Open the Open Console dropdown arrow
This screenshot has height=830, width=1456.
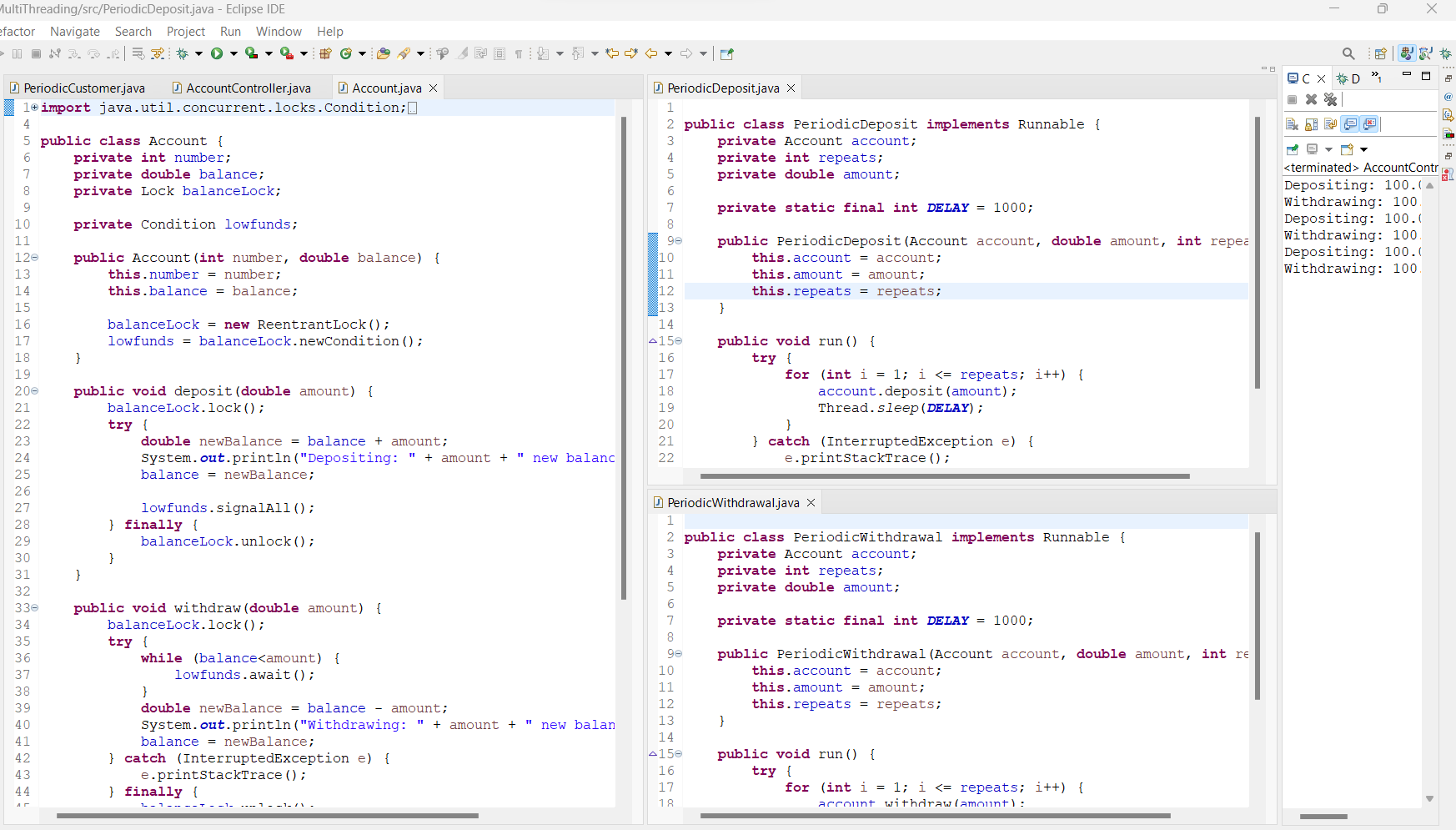[x=1364, y=149]
